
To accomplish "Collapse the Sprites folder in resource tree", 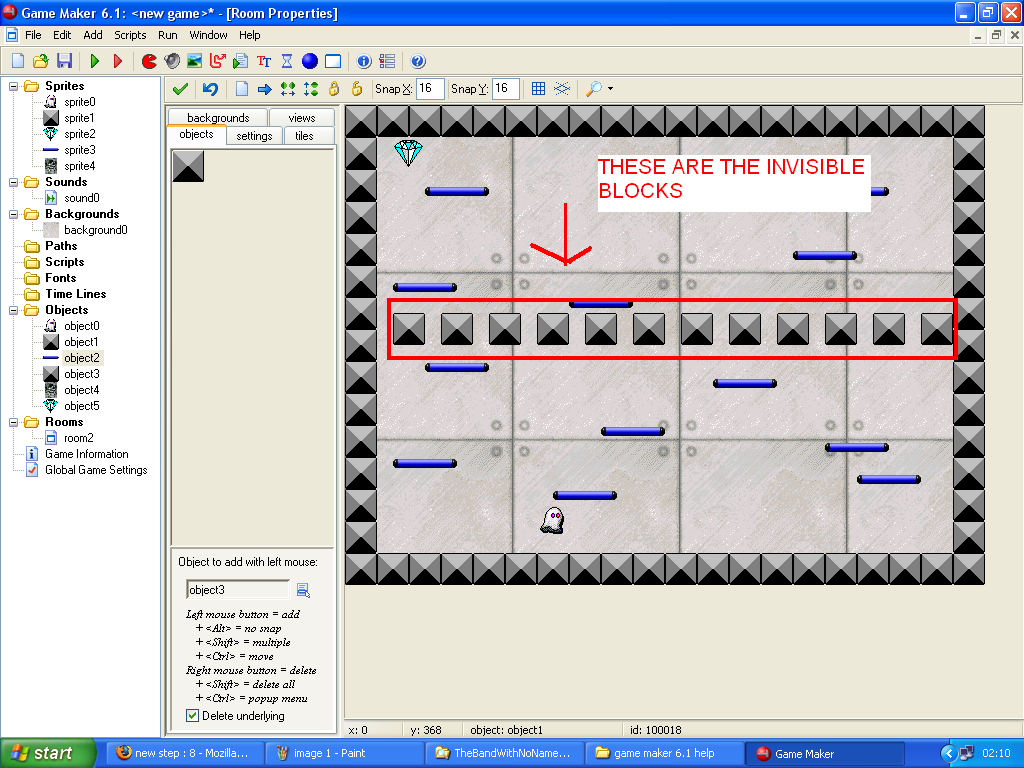I will click(14, 86).
